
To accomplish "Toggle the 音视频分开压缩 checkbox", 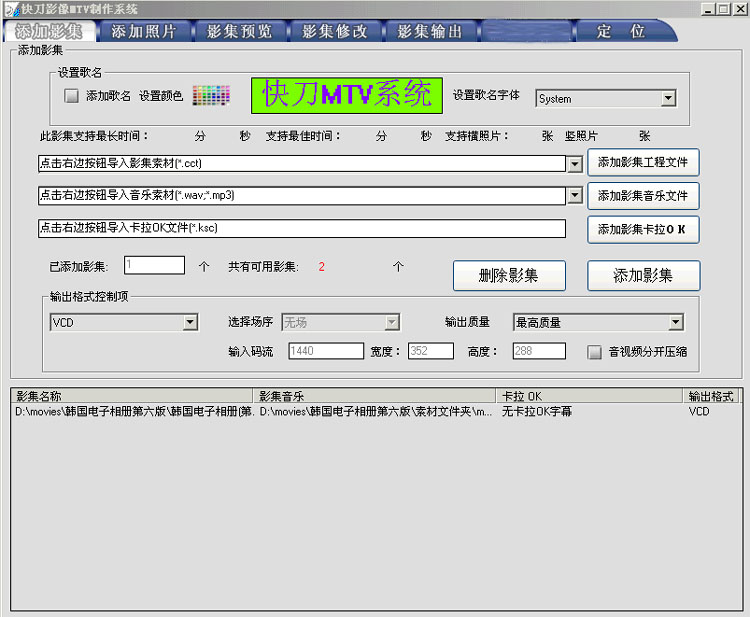I will [x=595, y=352].
